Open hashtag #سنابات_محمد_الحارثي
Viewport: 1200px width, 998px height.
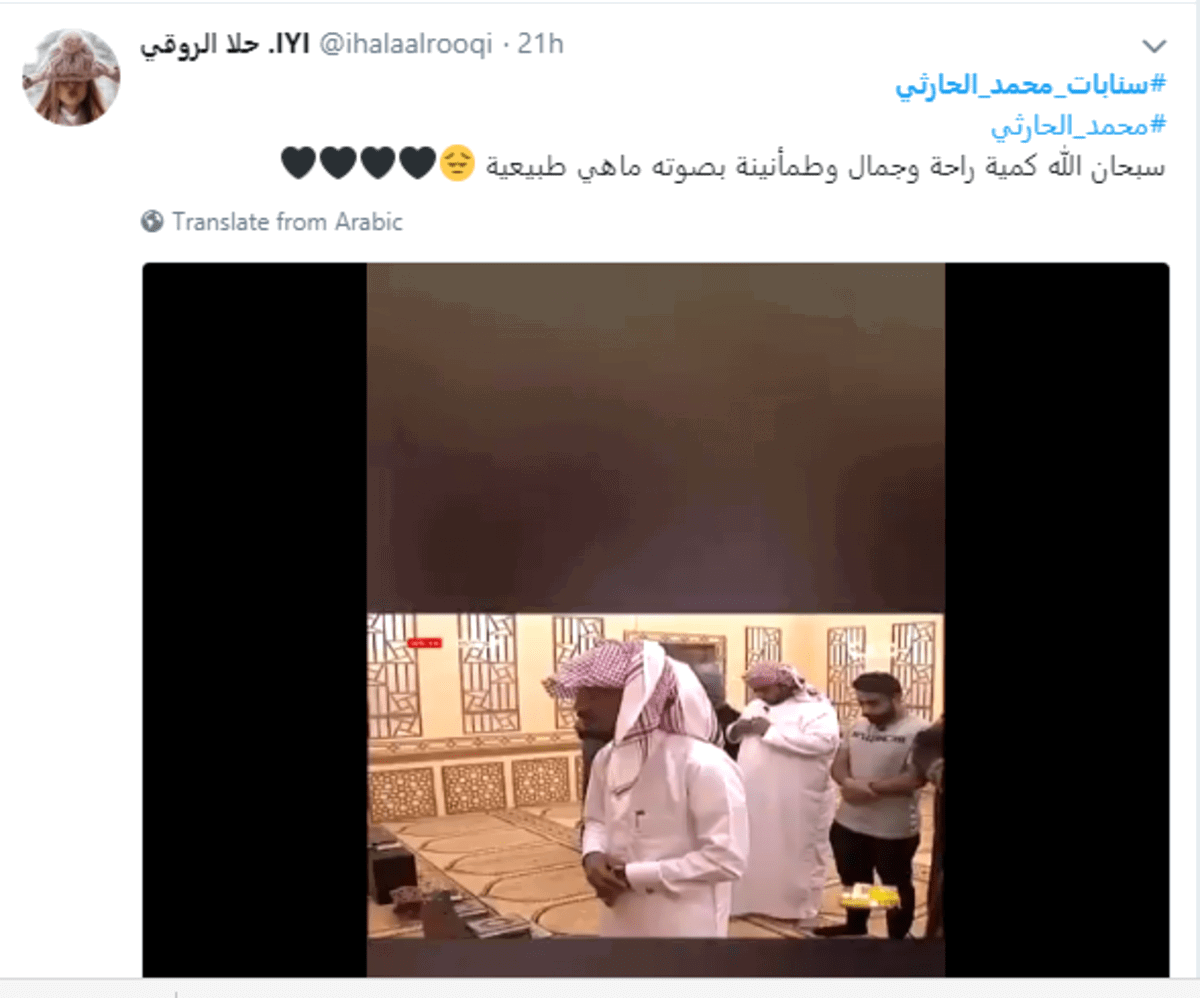coord(1030,86)
